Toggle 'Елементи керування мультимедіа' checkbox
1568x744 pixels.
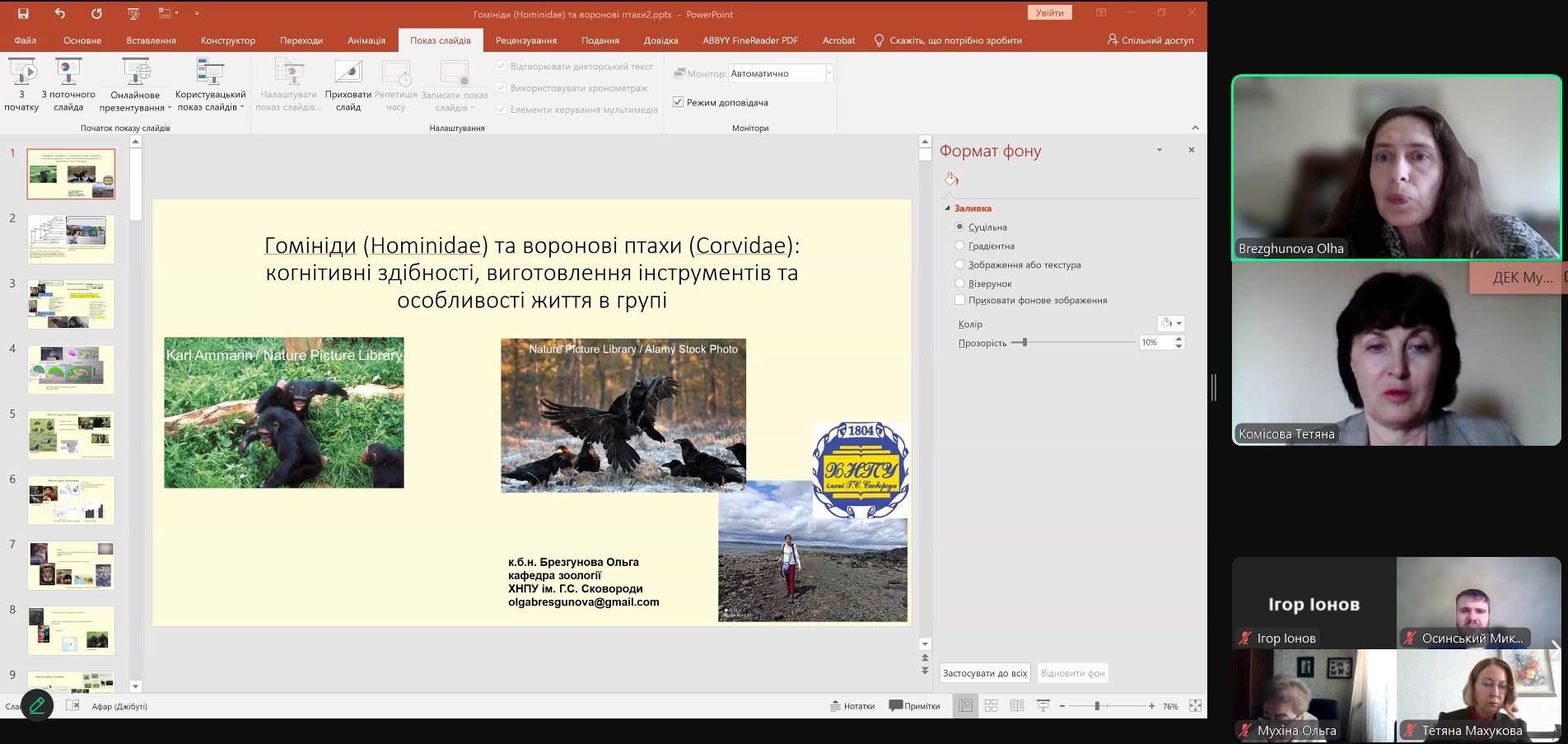(x=501, y=109)
